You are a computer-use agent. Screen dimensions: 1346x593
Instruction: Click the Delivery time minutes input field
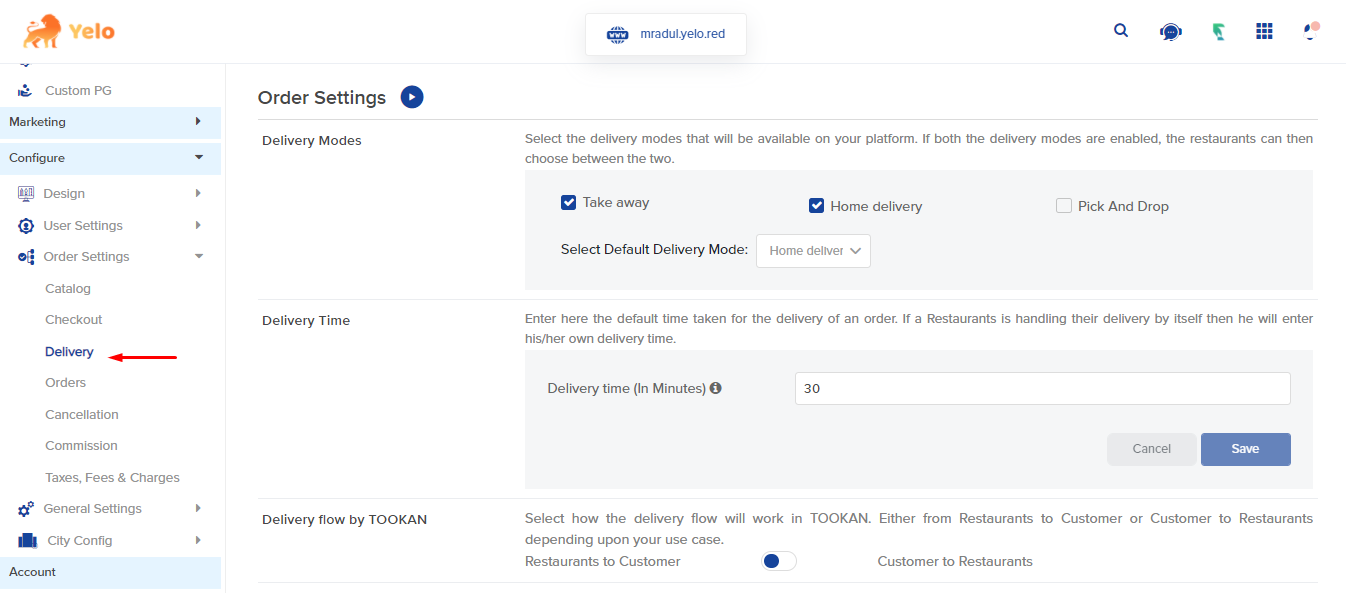(x=1041, y=388)
